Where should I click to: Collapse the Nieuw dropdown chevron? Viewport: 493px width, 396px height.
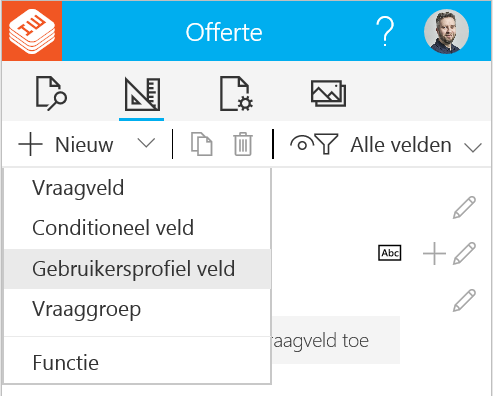coord(146,143)
